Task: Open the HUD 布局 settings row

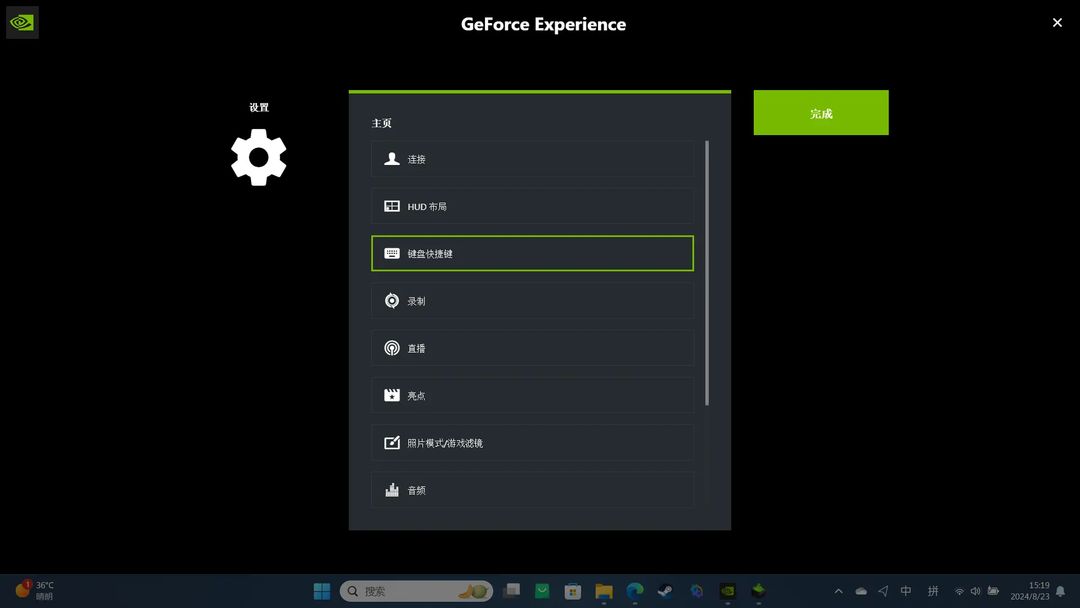Action: 532,206
